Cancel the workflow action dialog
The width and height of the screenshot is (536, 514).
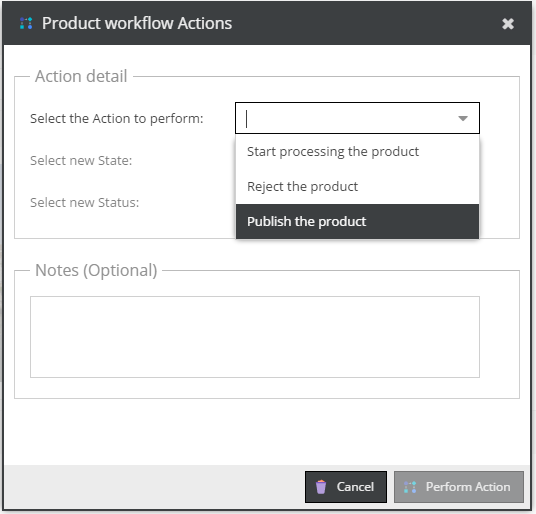[x=346, y=487]
